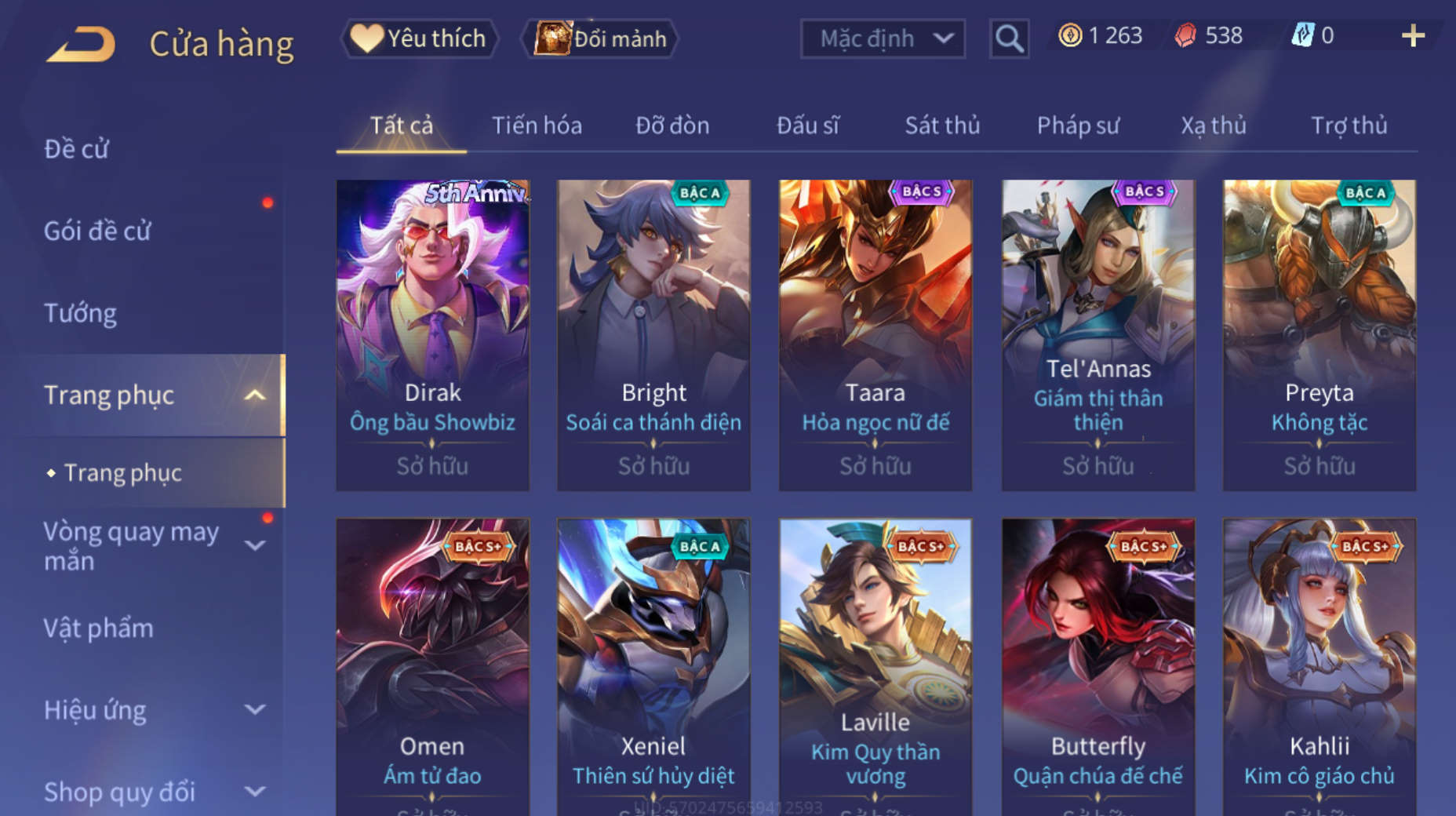1456x816 pixels.
Task: Tap the plus icon to add currency
Action: 1413,35
